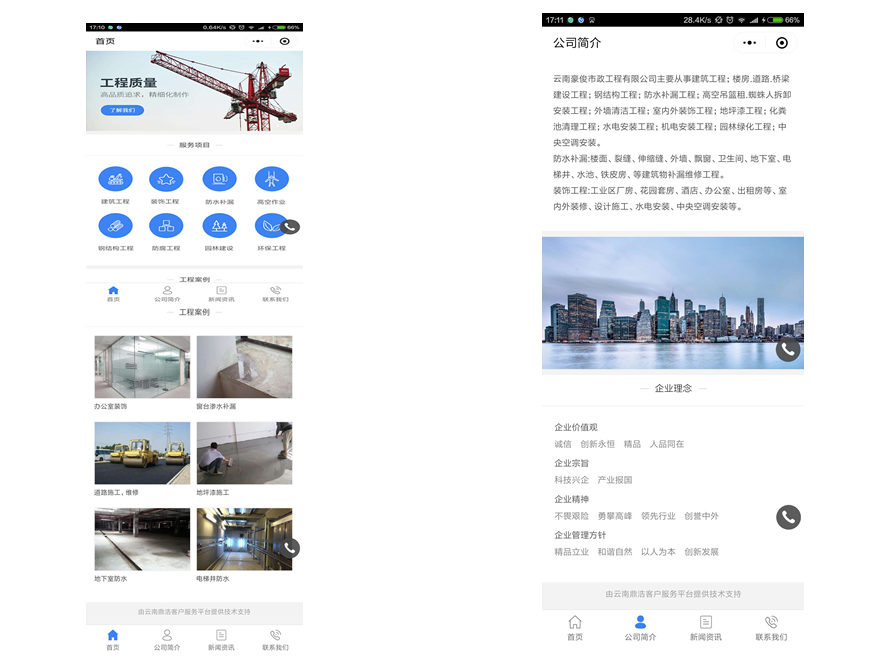Open the 办公室装饰 case photo

click(x=142, y=367)
